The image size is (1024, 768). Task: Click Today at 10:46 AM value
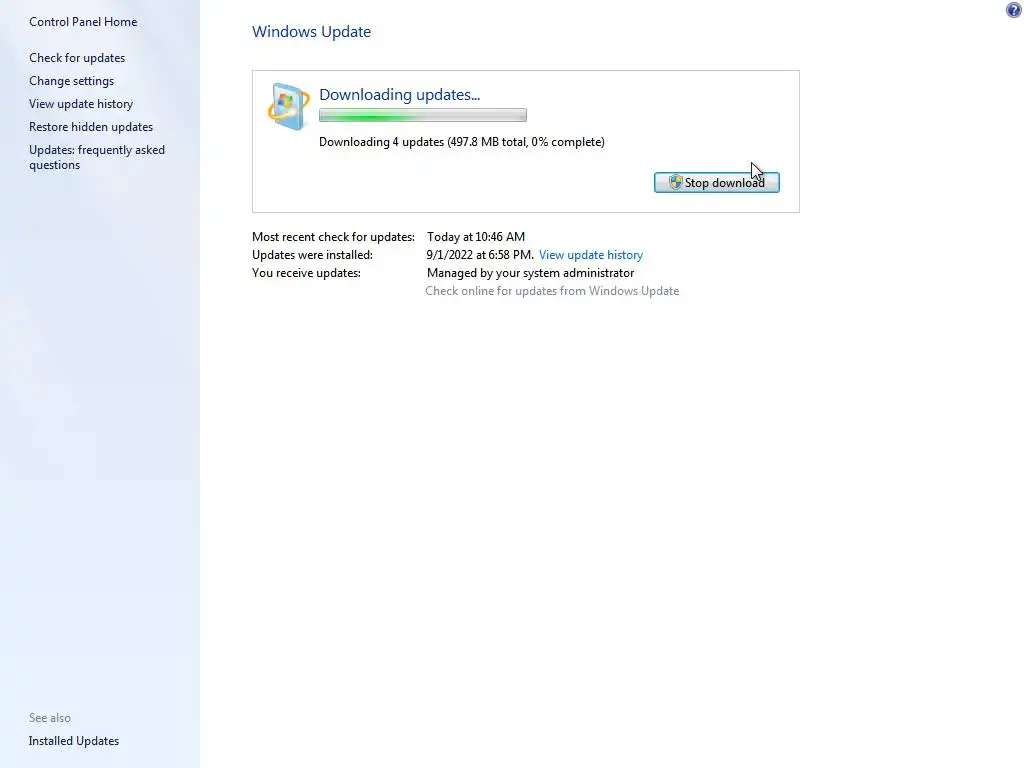[x=475, y=236]
